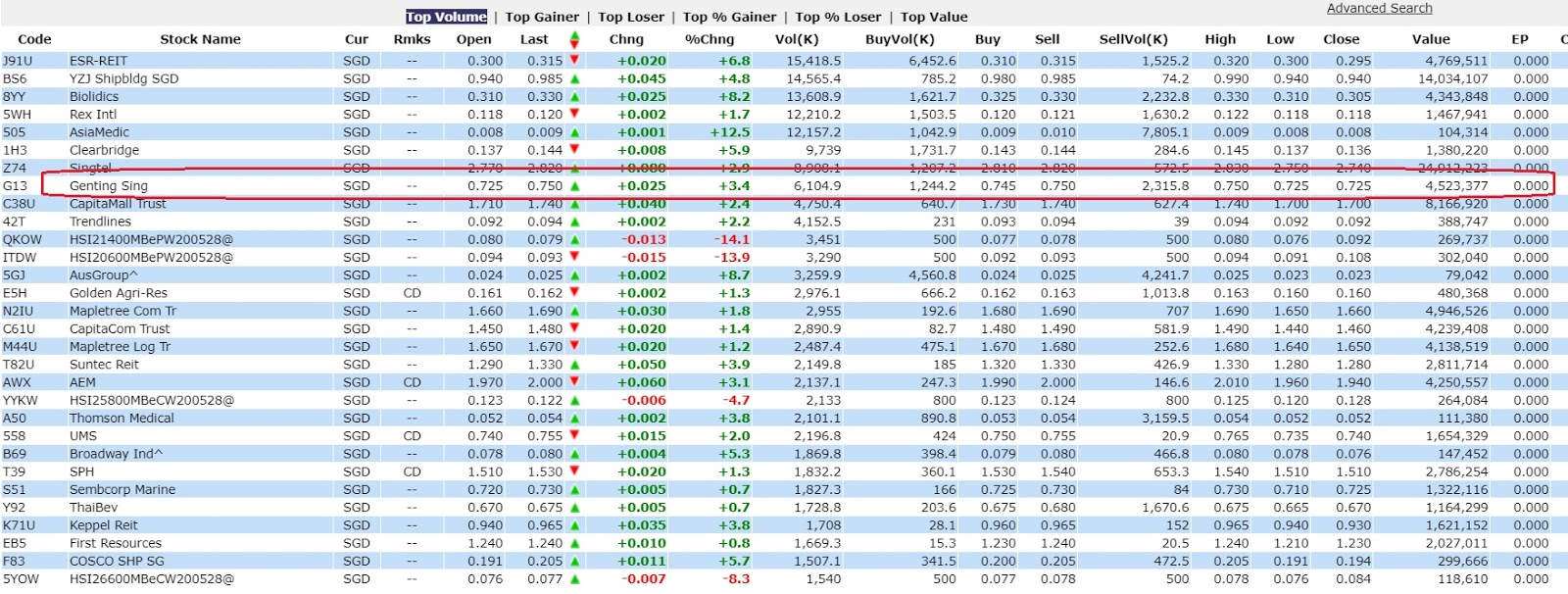Select stock name Sembcorp Marine
The image size is (1568, 594).
[122, 490]
